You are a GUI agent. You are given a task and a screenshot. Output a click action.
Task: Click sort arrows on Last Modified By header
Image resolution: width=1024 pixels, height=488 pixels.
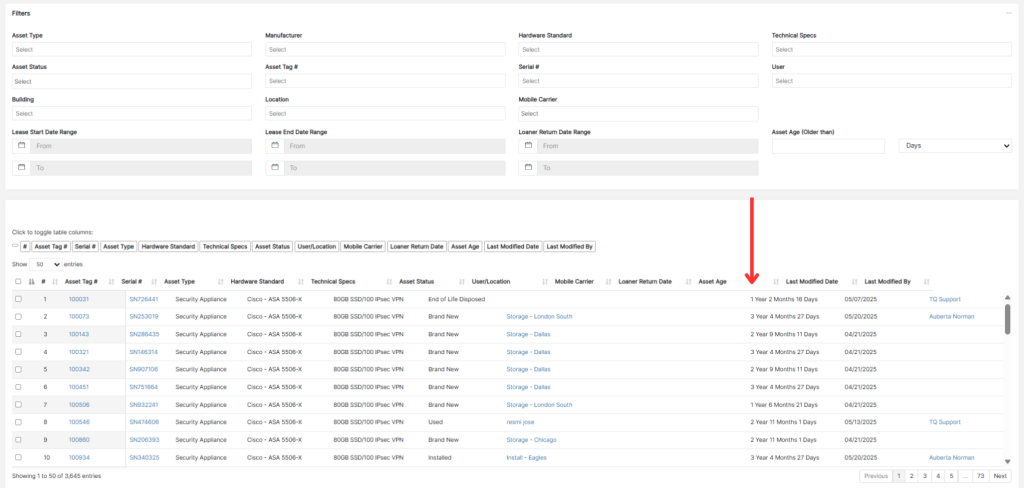pyautogui.click(x=927, y=282)
